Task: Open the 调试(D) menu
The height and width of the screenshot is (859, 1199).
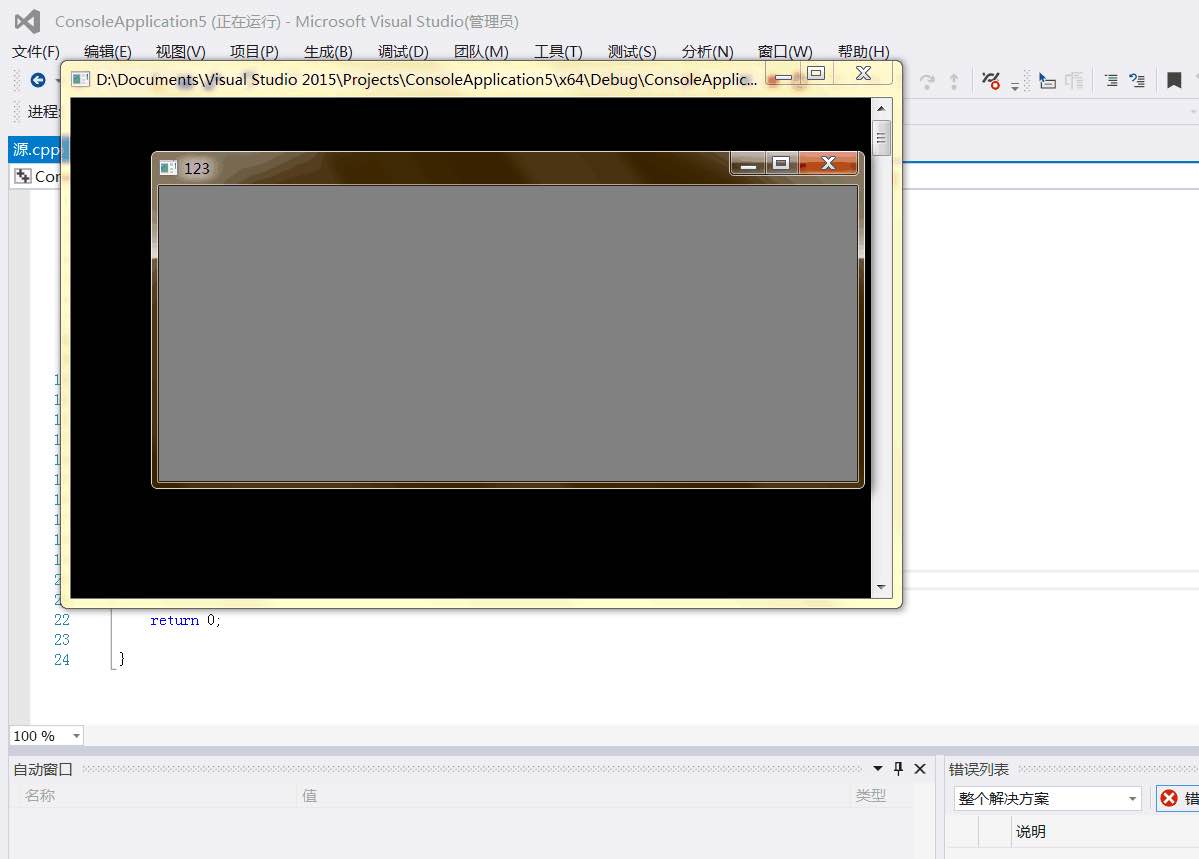Action: tap(403, 51)
